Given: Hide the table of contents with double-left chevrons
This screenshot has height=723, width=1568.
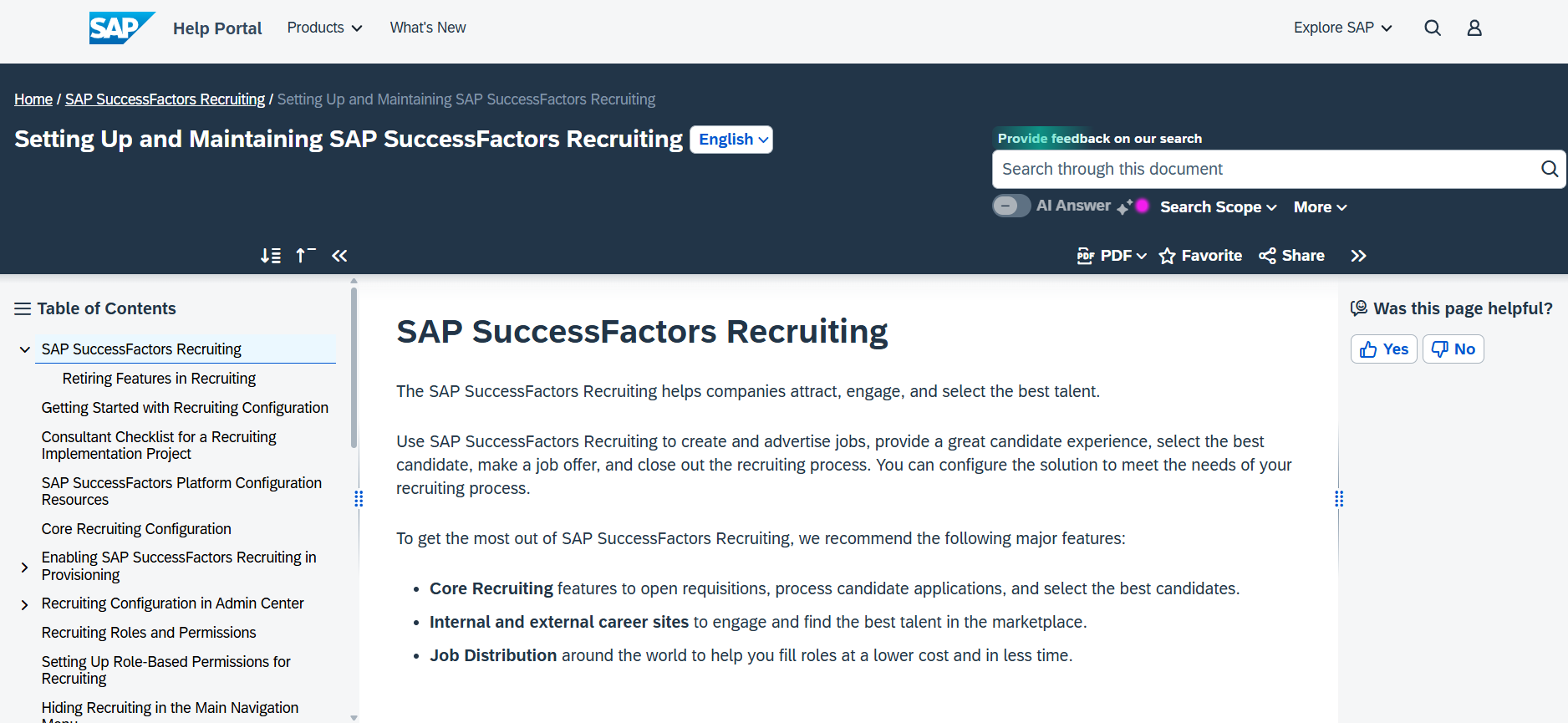Looking at the screenshot, I should (x=339, y=256).
